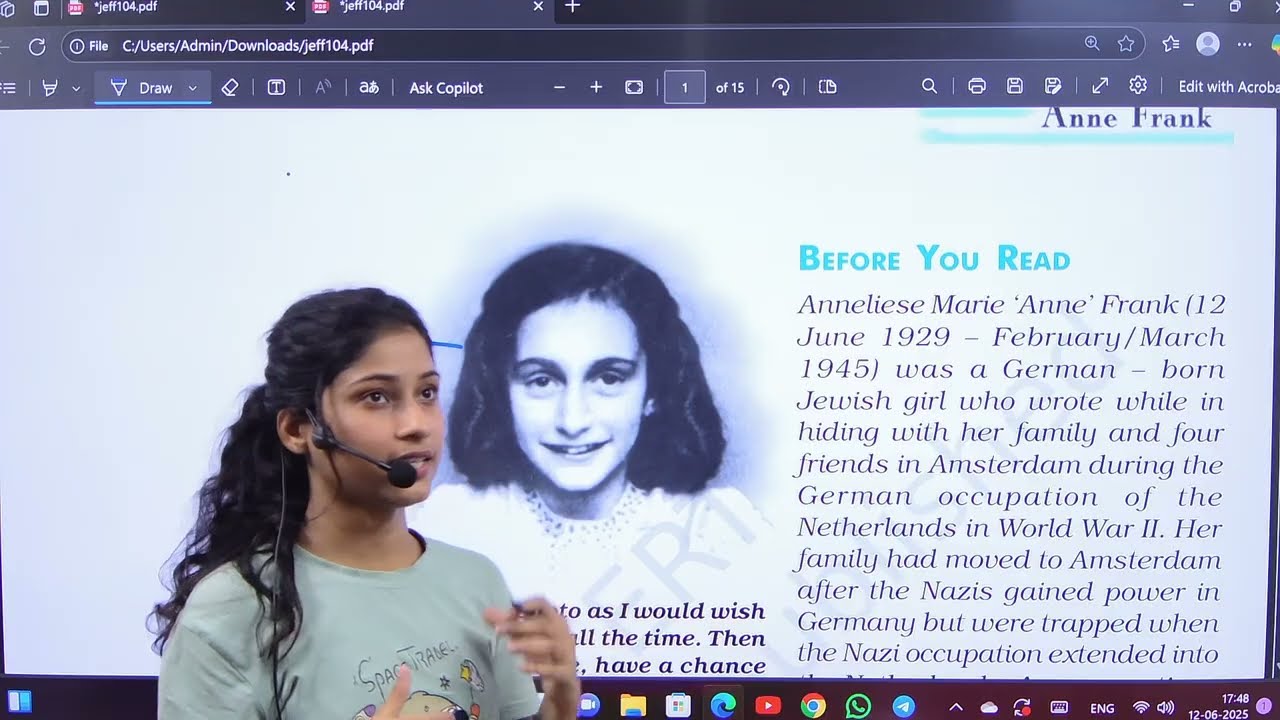Select the Erase tool
The image size is (1280, 720).
coord(229,87)
